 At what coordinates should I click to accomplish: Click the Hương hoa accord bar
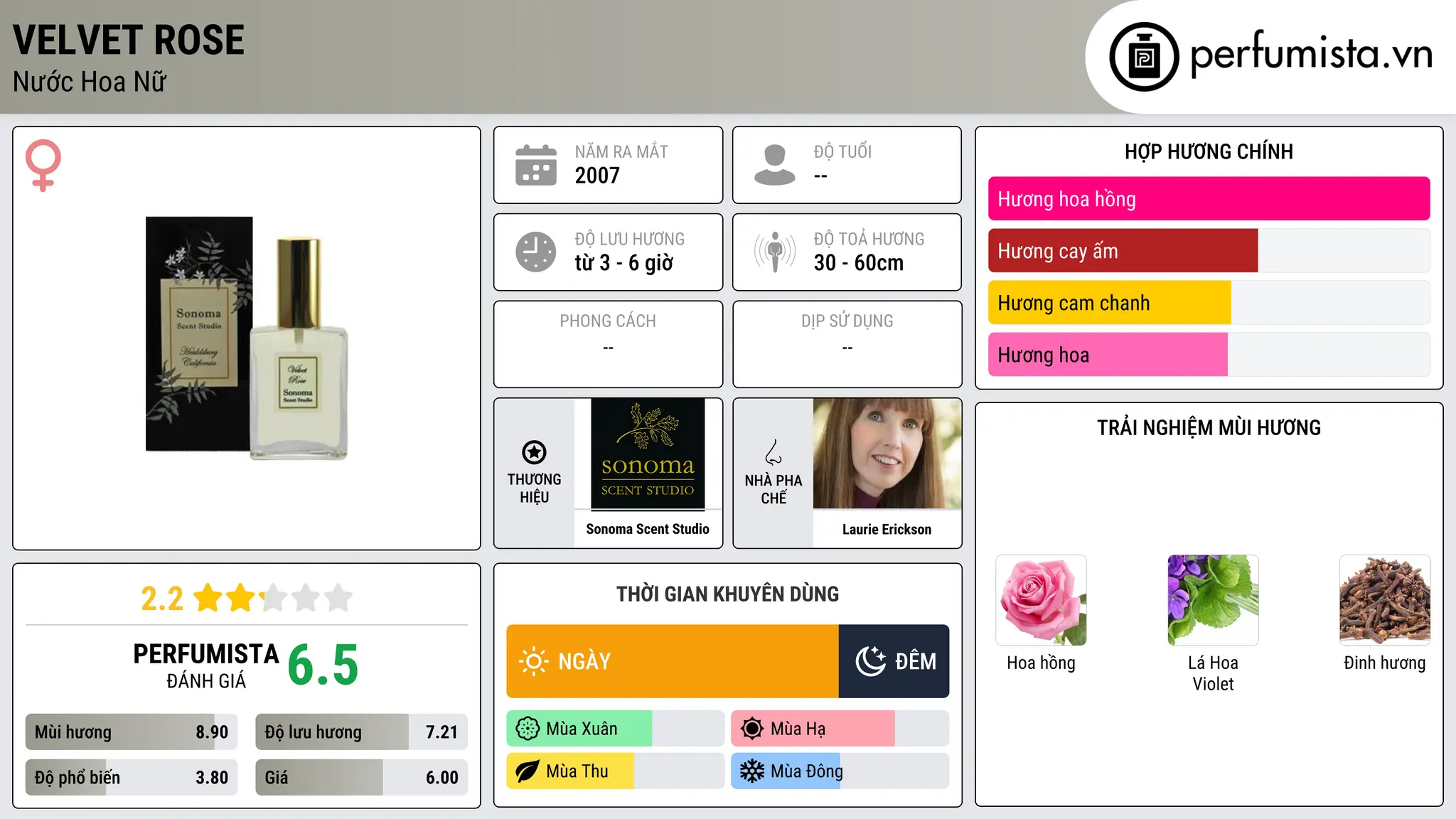[1209, 355]
